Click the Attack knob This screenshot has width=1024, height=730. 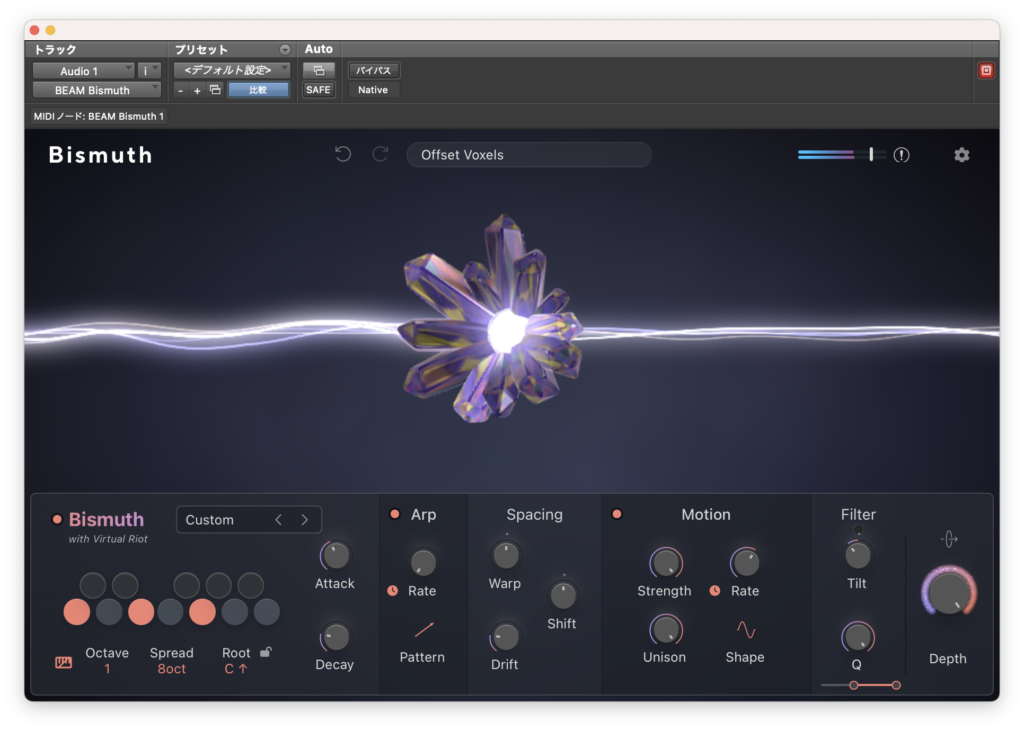pos(335,556)
